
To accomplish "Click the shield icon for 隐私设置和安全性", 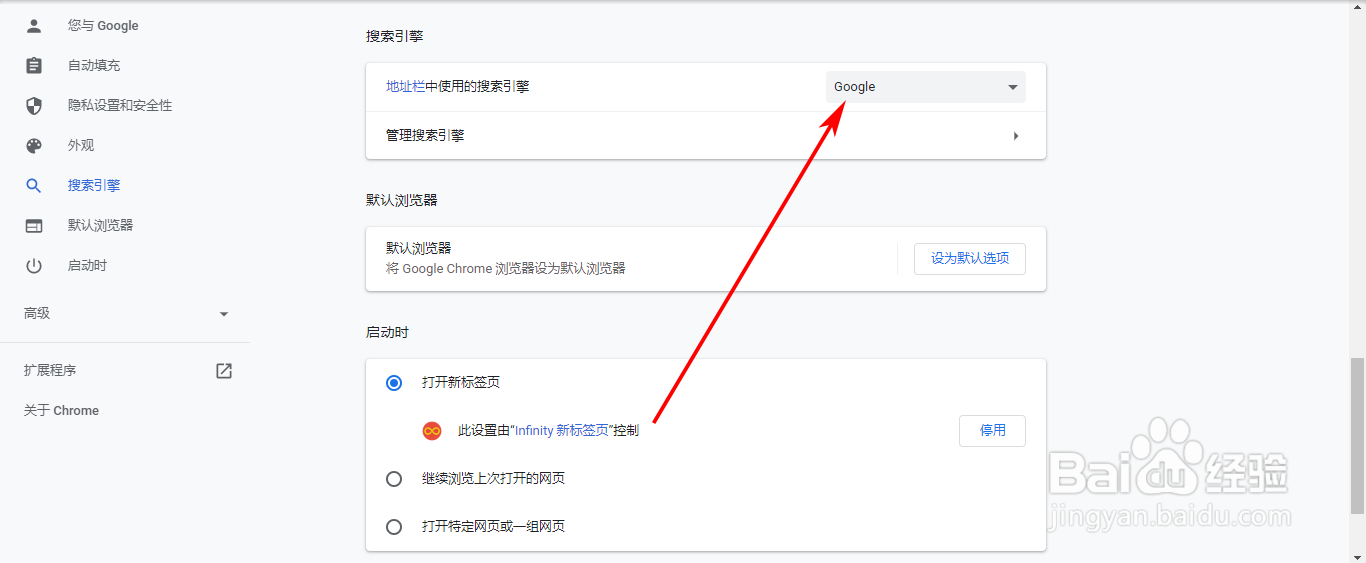I will pos(34,106).
